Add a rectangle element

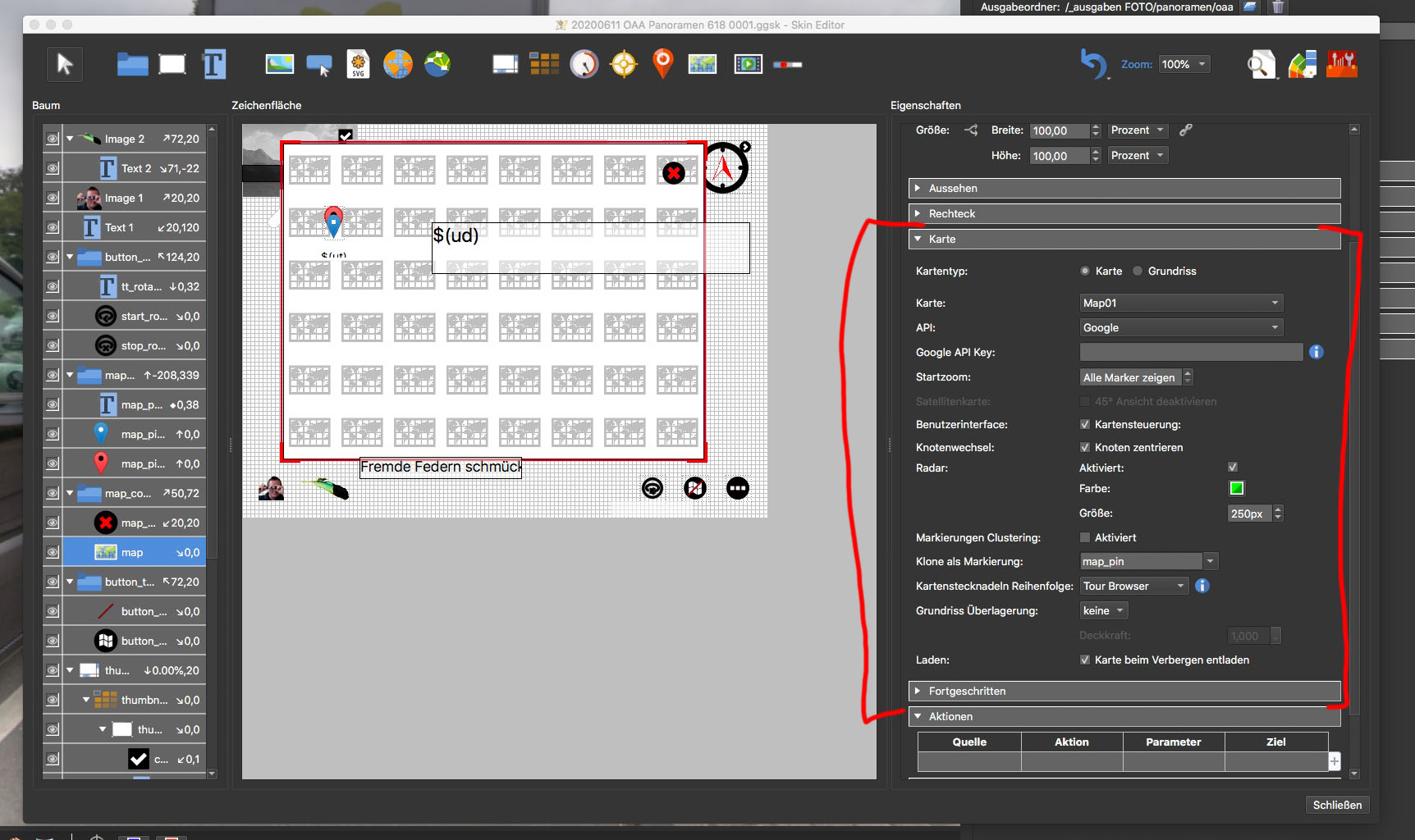172,64
